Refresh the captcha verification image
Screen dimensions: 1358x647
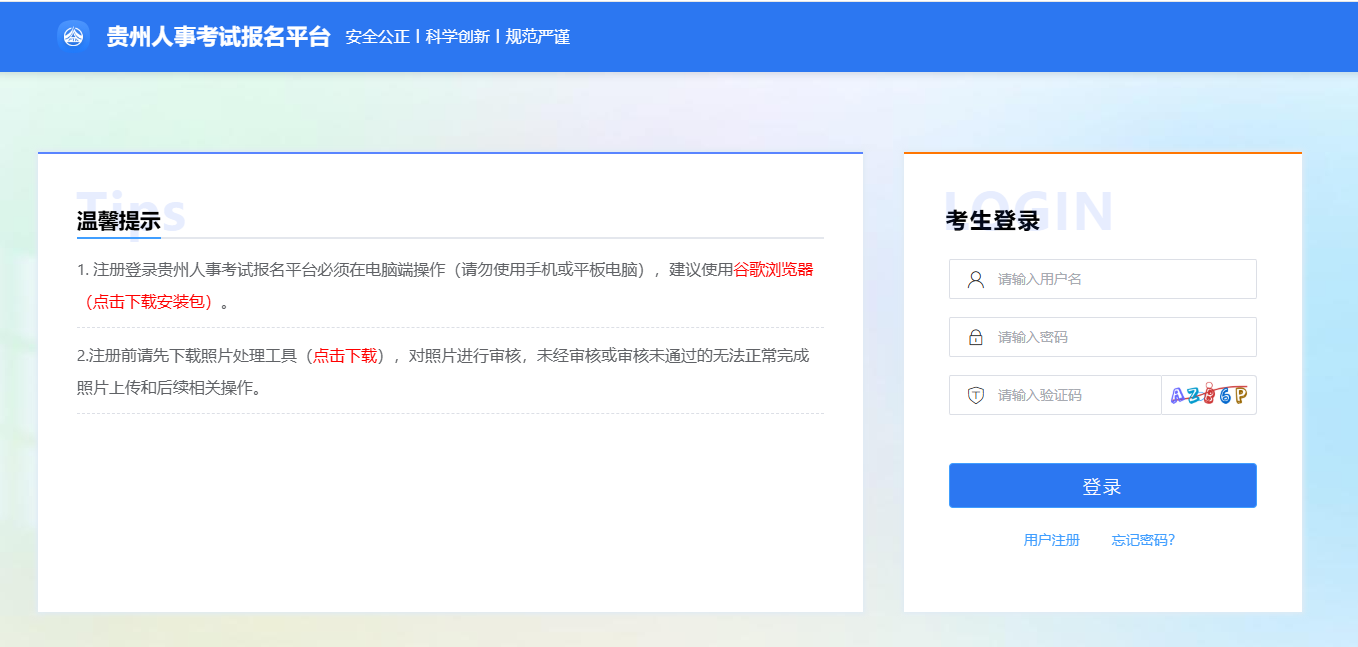(1208, 395)
